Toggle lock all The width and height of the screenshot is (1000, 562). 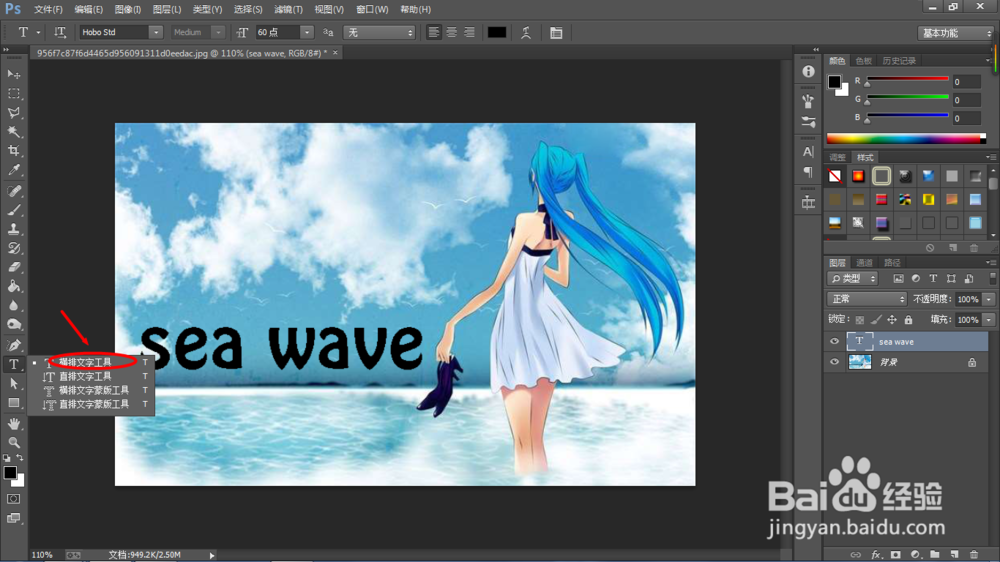click(x=908, y=320)
